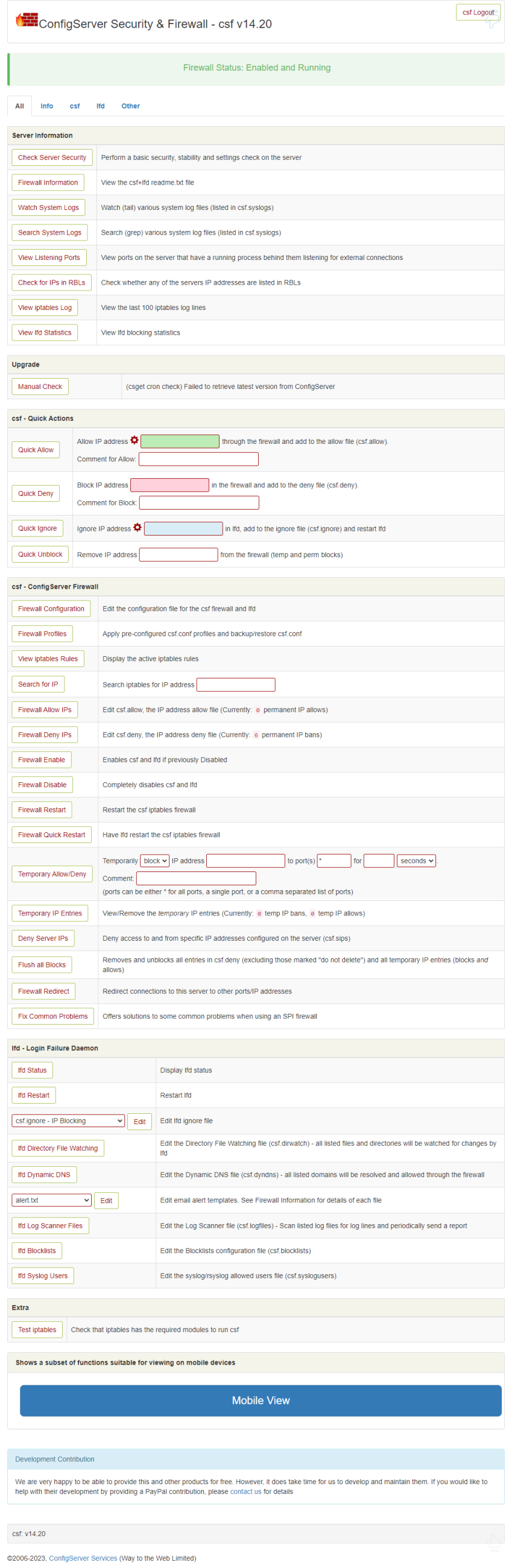
Task: Open the seconds time unit dropdown
Action: pos(417,861)
